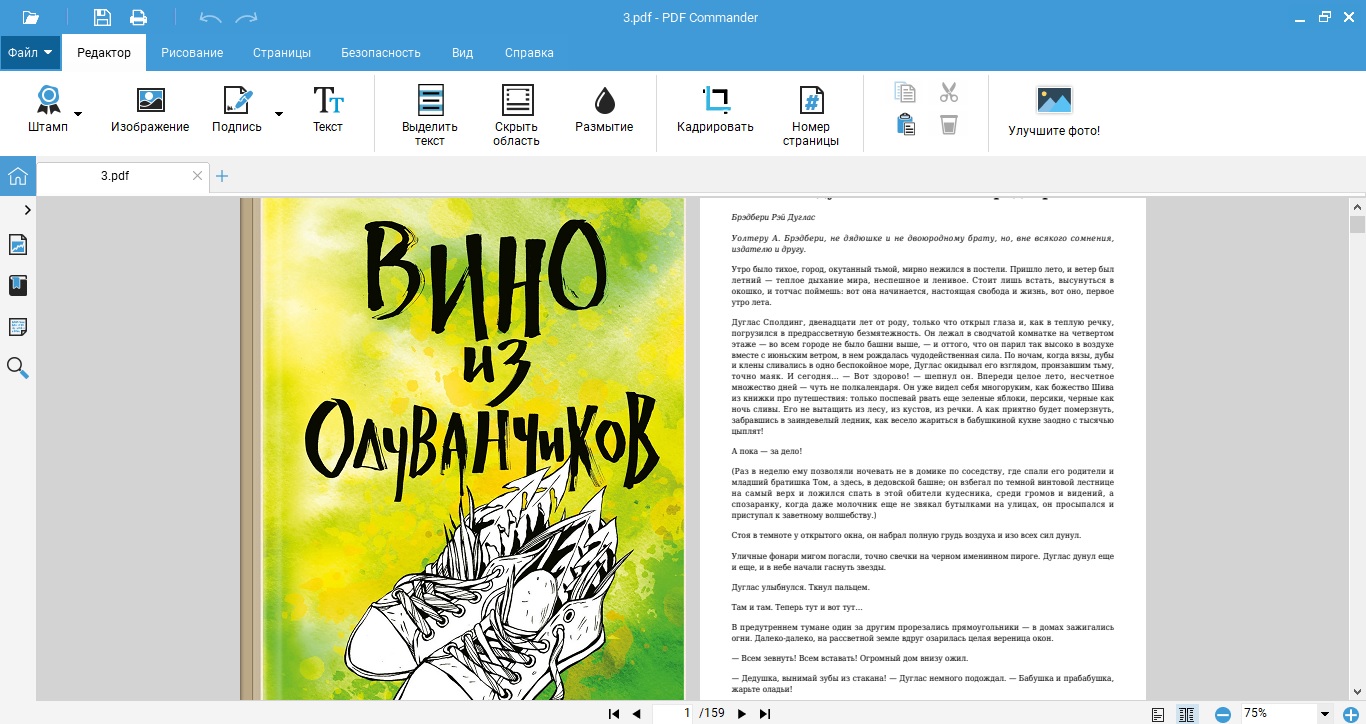Image resolution: width=1366 pixels, height=724 pixels.
Task: Expand the Stamp dropdown arrow
Action: 78,114
